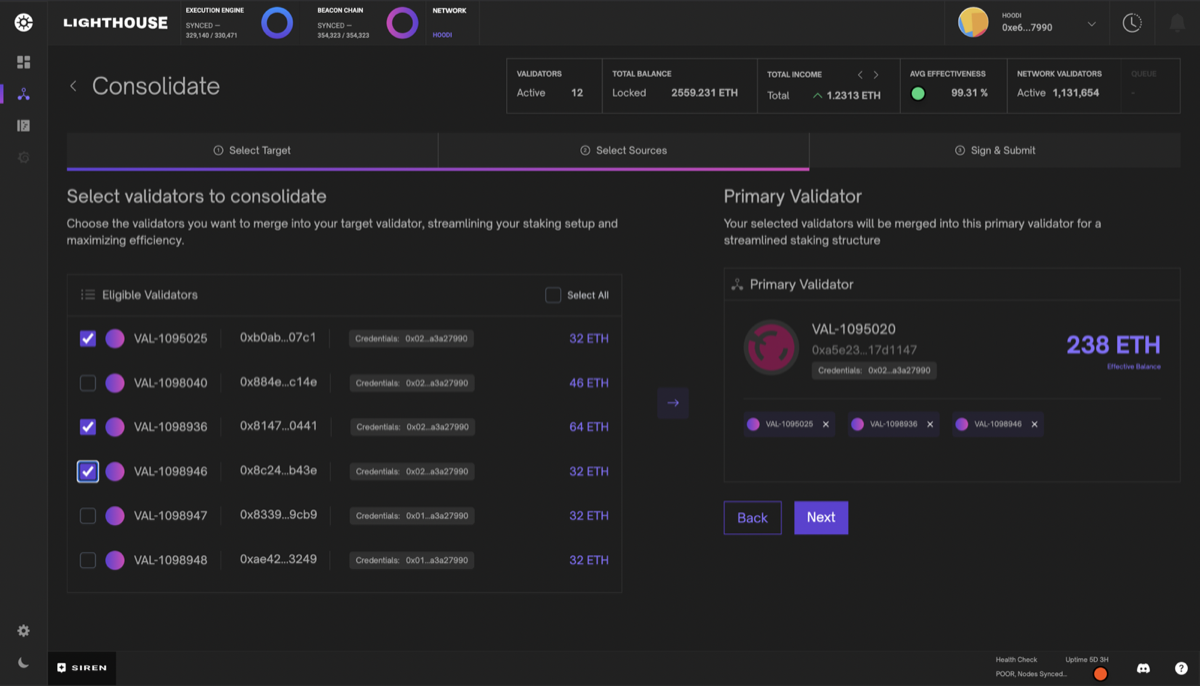This screenshot has width=1200, height=686.
Task: Click the history clock icon
Action: (x=1132, y=22)
